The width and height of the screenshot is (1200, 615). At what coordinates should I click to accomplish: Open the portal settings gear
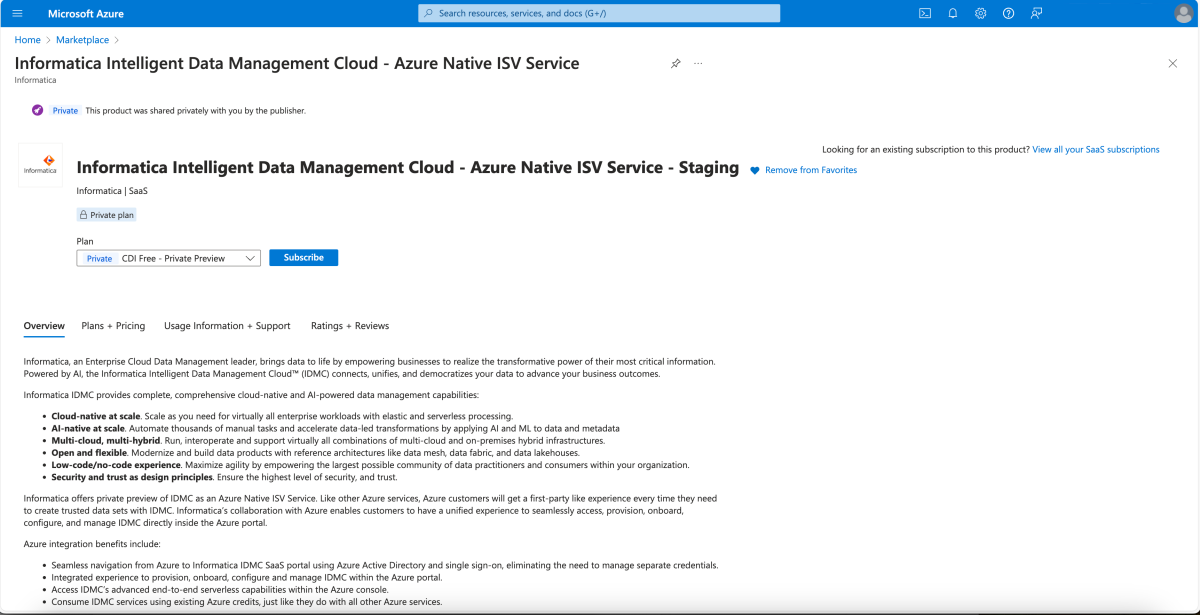click(x=981, y=13)
